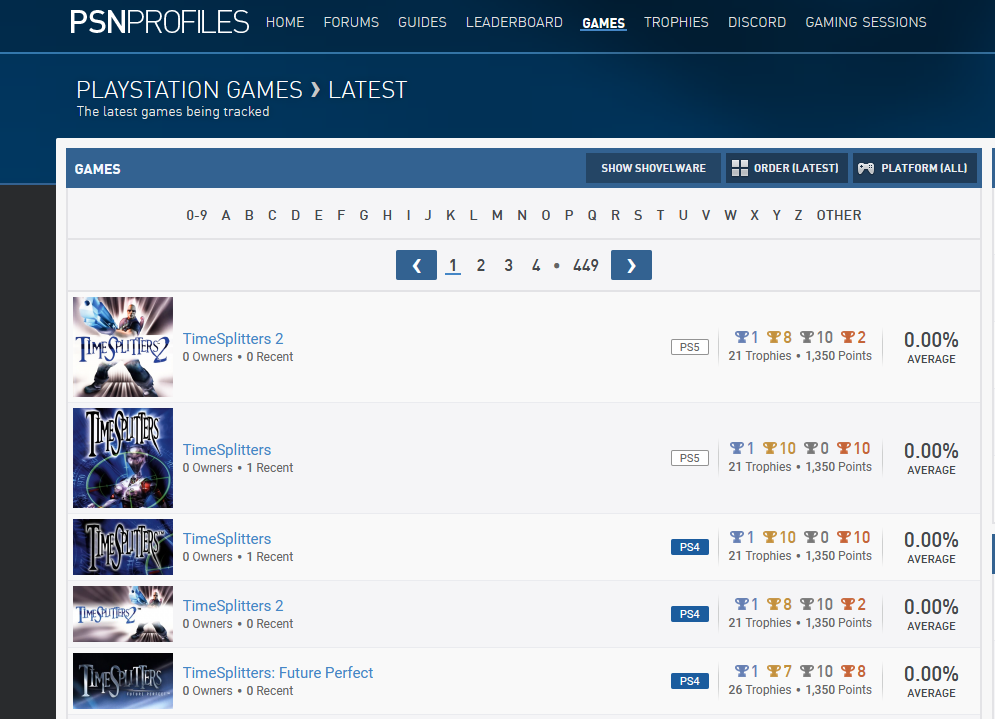Open the TimeSplitters PS5 title link
Screen dimensions: 995x719
(x=227, y=450)
